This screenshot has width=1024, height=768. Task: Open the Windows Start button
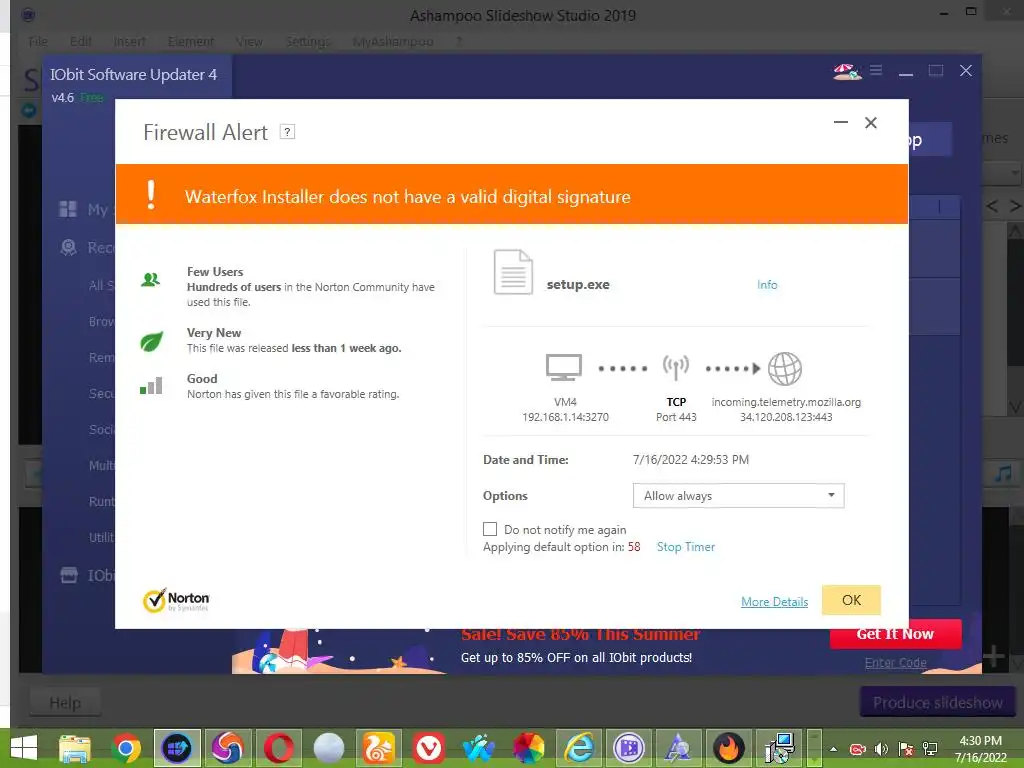point(24,748)
